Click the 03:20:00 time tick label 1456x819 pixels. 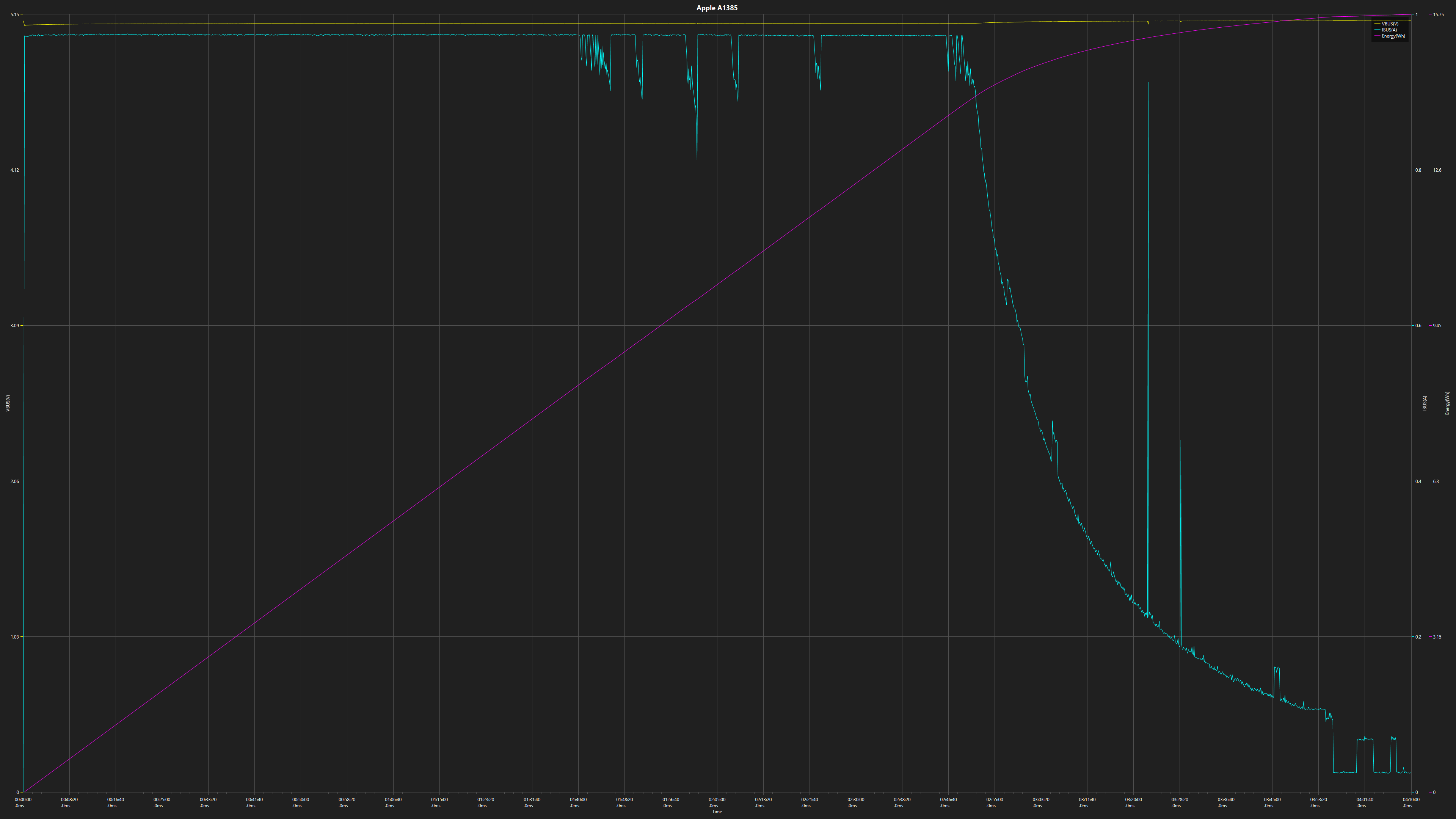coord(1133,800)
